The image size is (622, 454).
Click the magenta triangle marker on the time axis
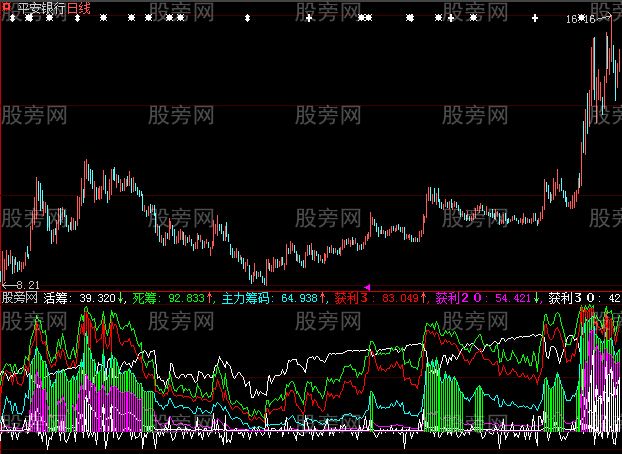(367, 287)
